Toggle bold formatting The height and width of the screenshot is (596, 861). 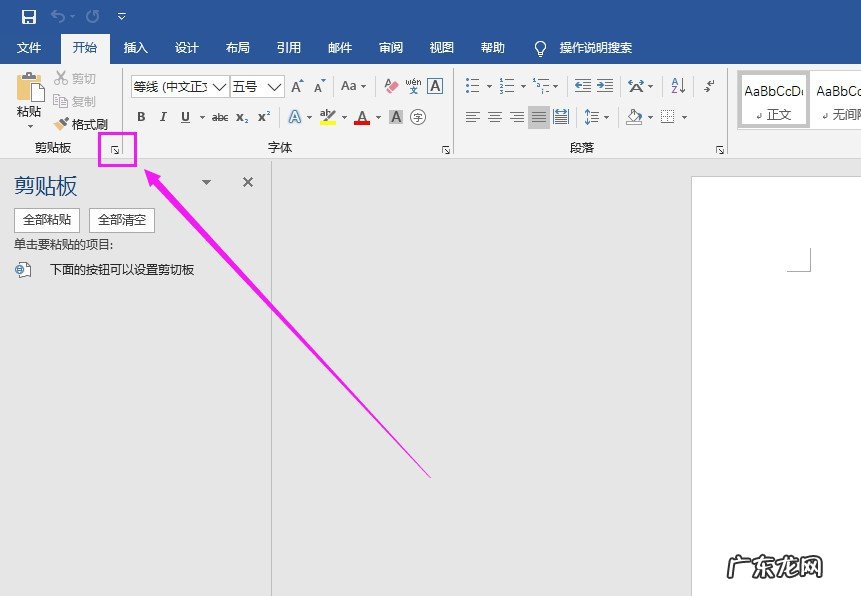click(141, 117)
